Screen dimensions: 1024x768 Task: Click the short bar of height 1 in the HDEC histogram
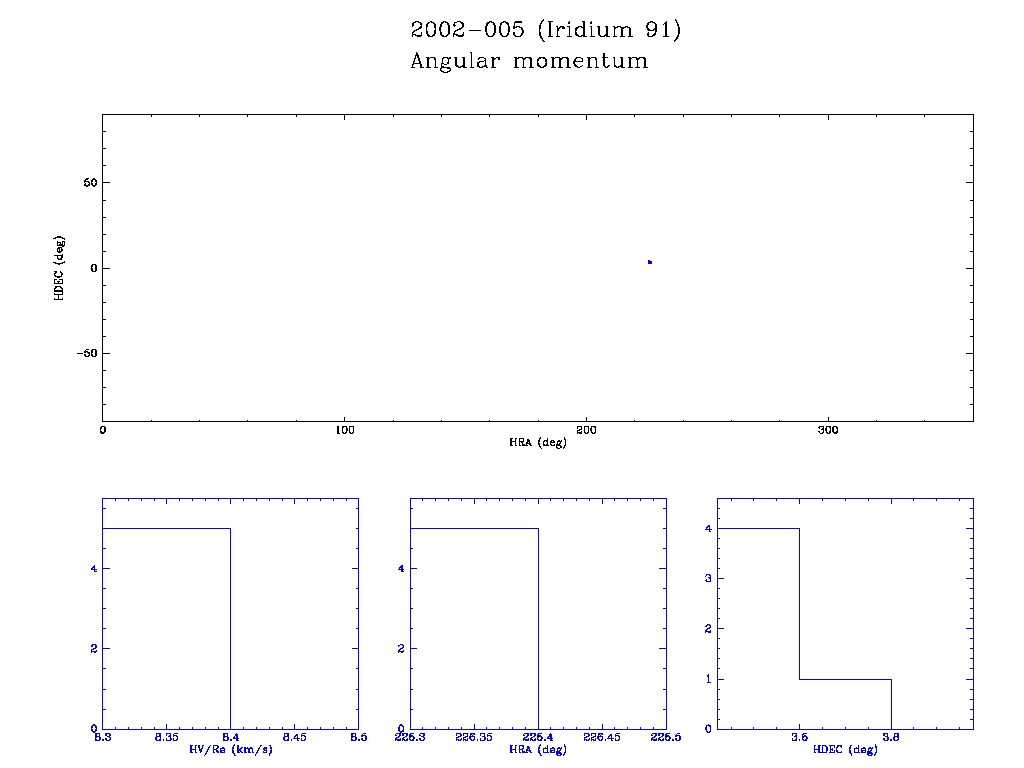click(845, 704)
